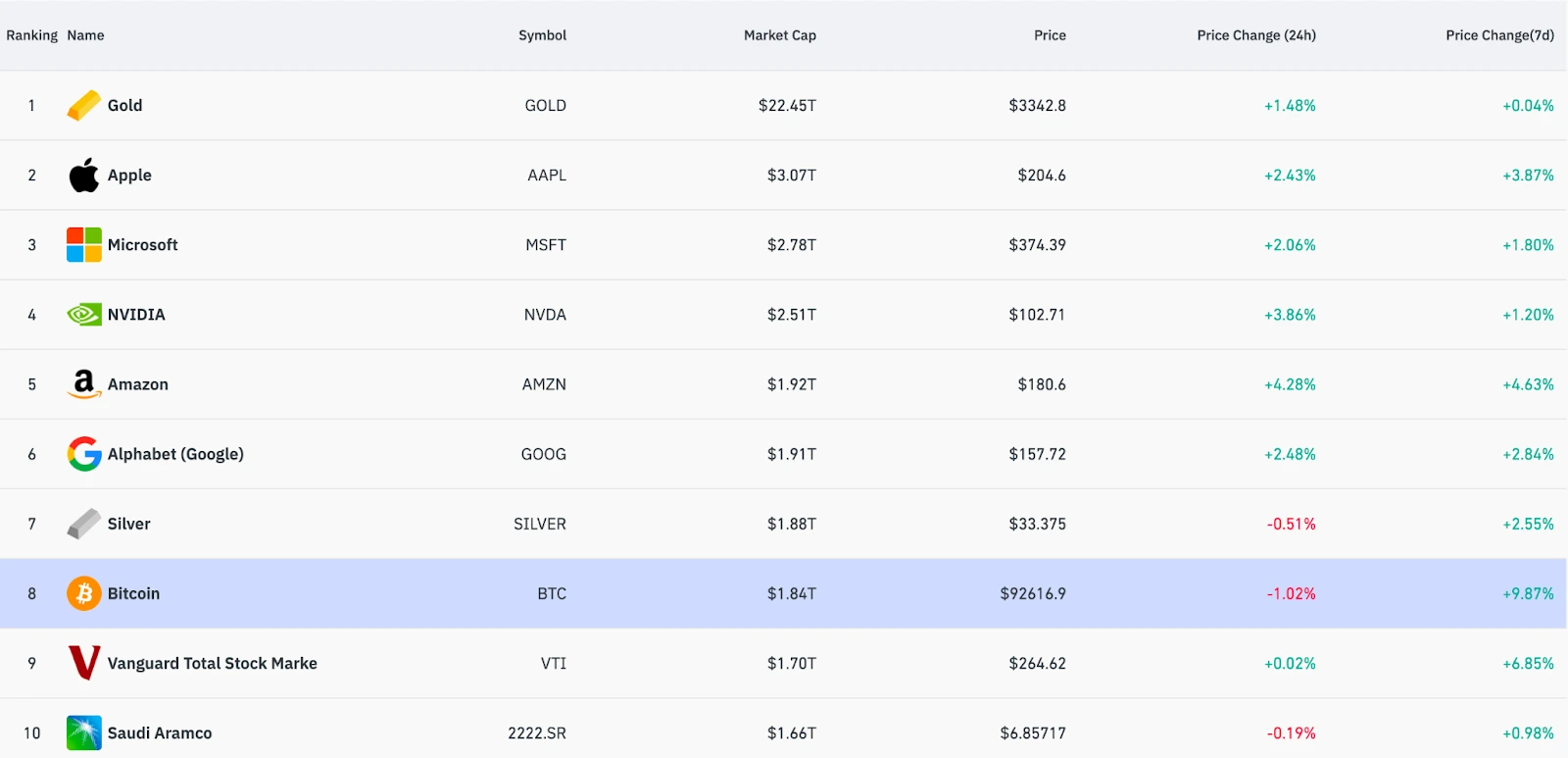Select the NVDA symbol cell
Screen dimensions: 1568x758
545,314
